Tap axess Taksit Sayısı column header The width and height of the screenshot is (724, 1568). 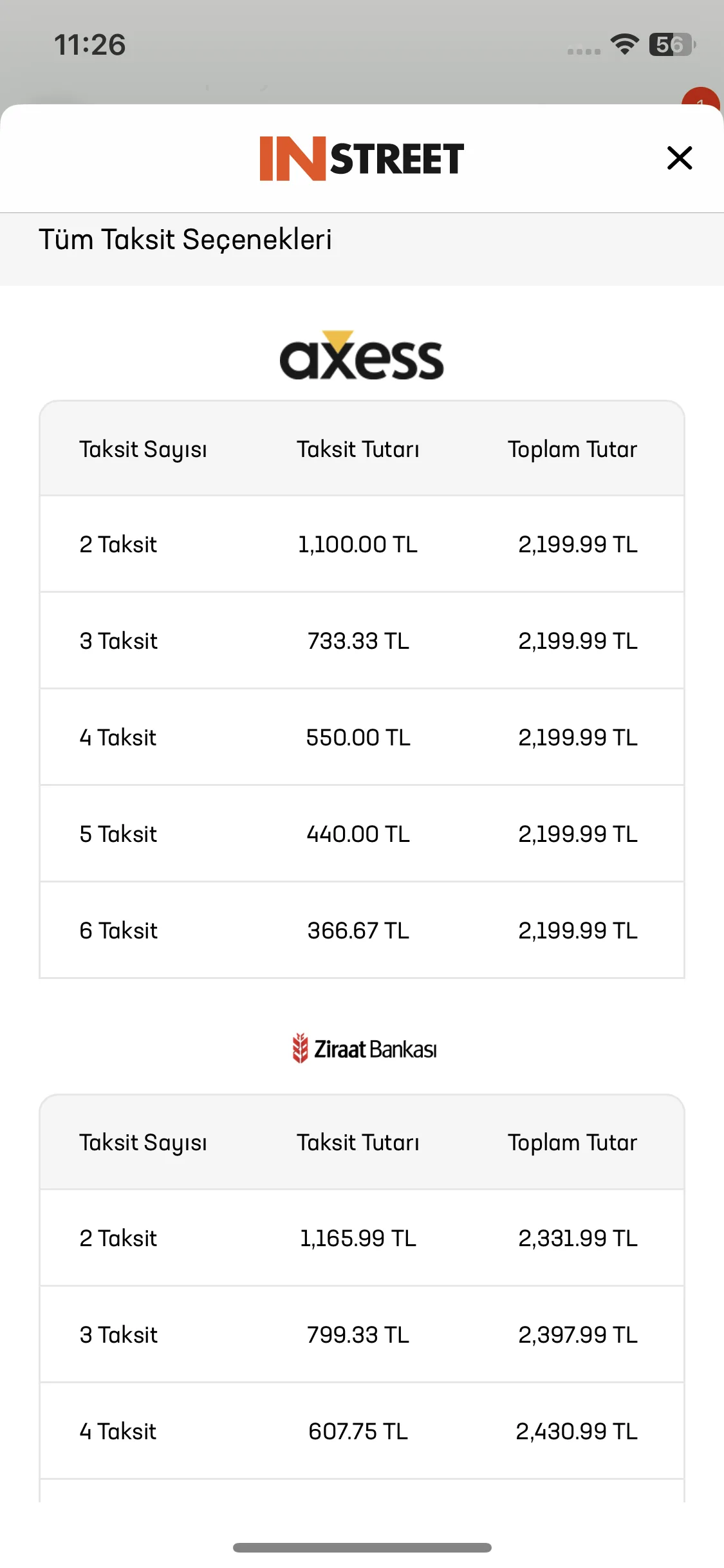(143, 449)
